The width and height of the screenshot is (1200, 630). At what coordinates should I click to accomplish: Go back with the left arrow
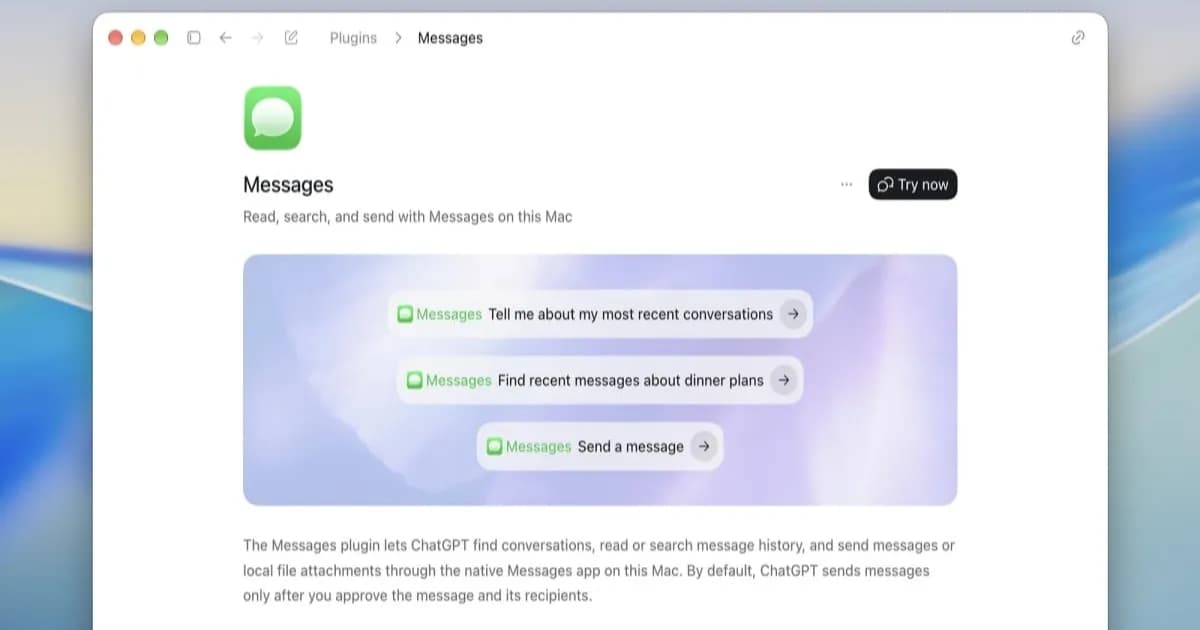(225, 38)
